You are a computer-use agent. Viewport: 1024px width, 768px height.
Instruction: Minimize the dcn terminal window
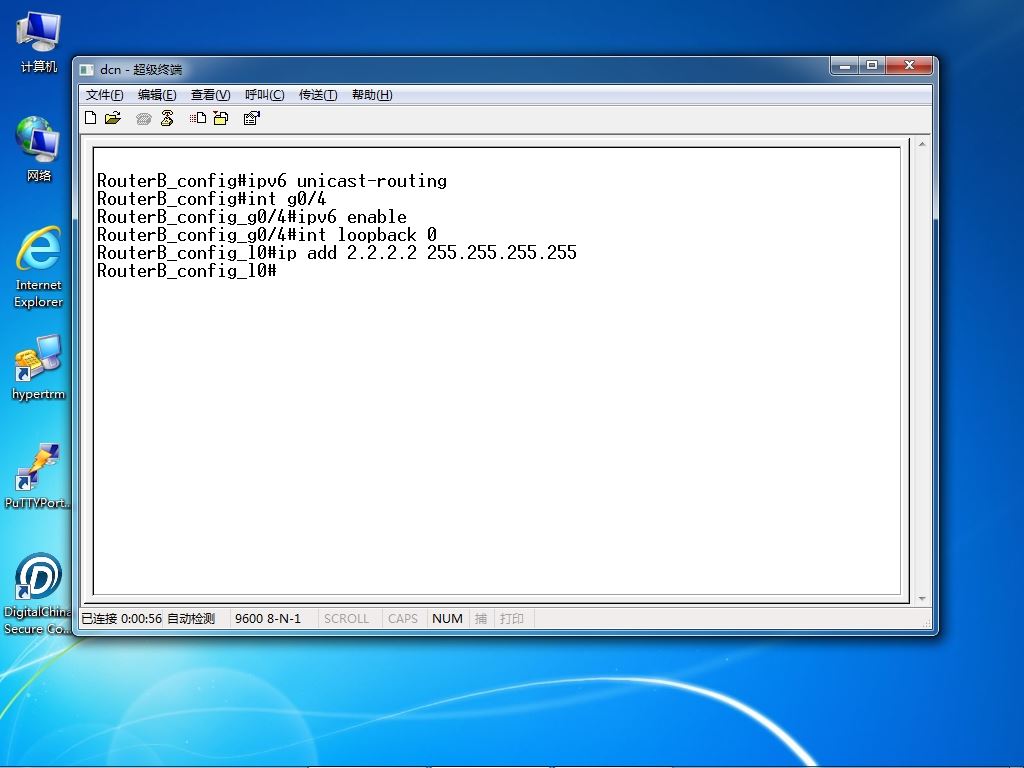pos(844,65)
